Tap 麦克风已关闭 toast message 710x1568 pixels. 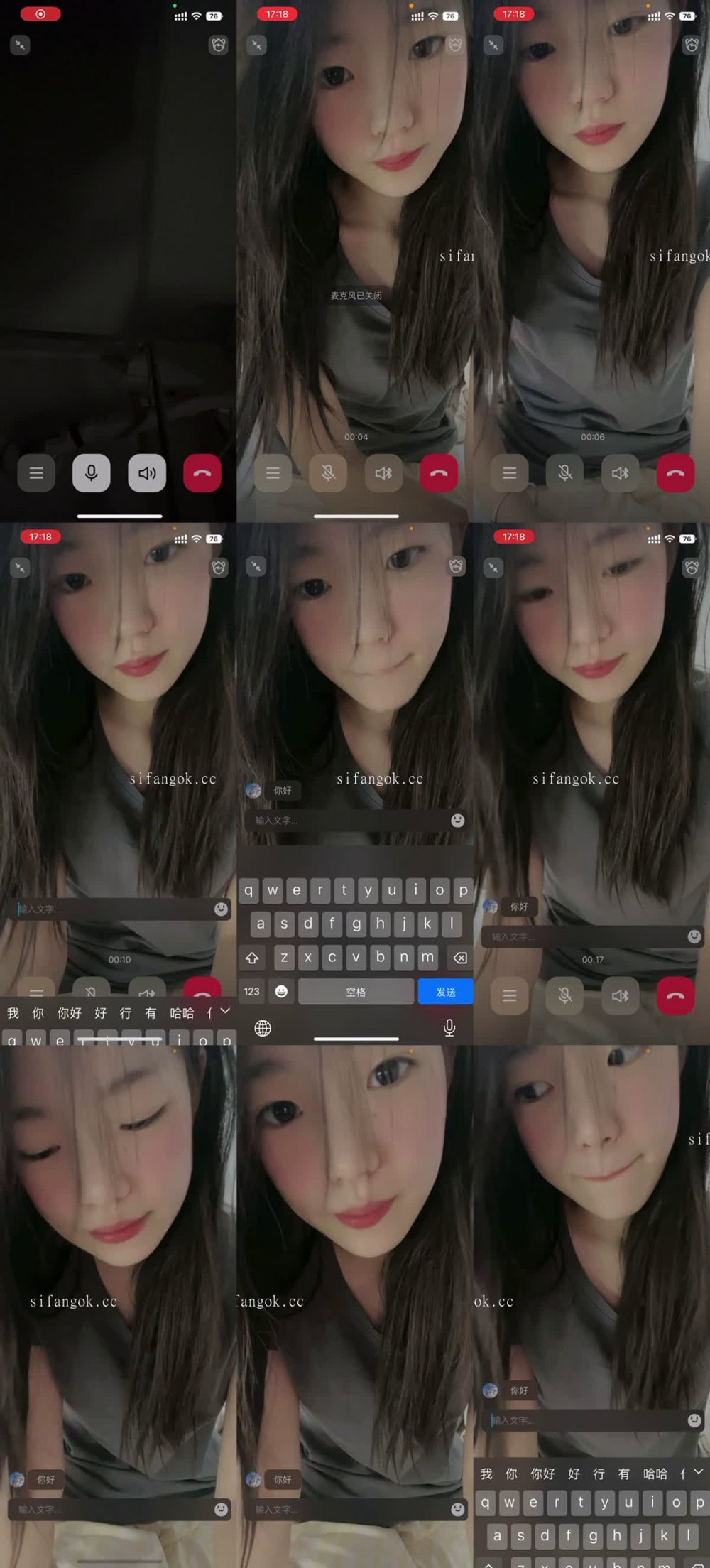356,296
